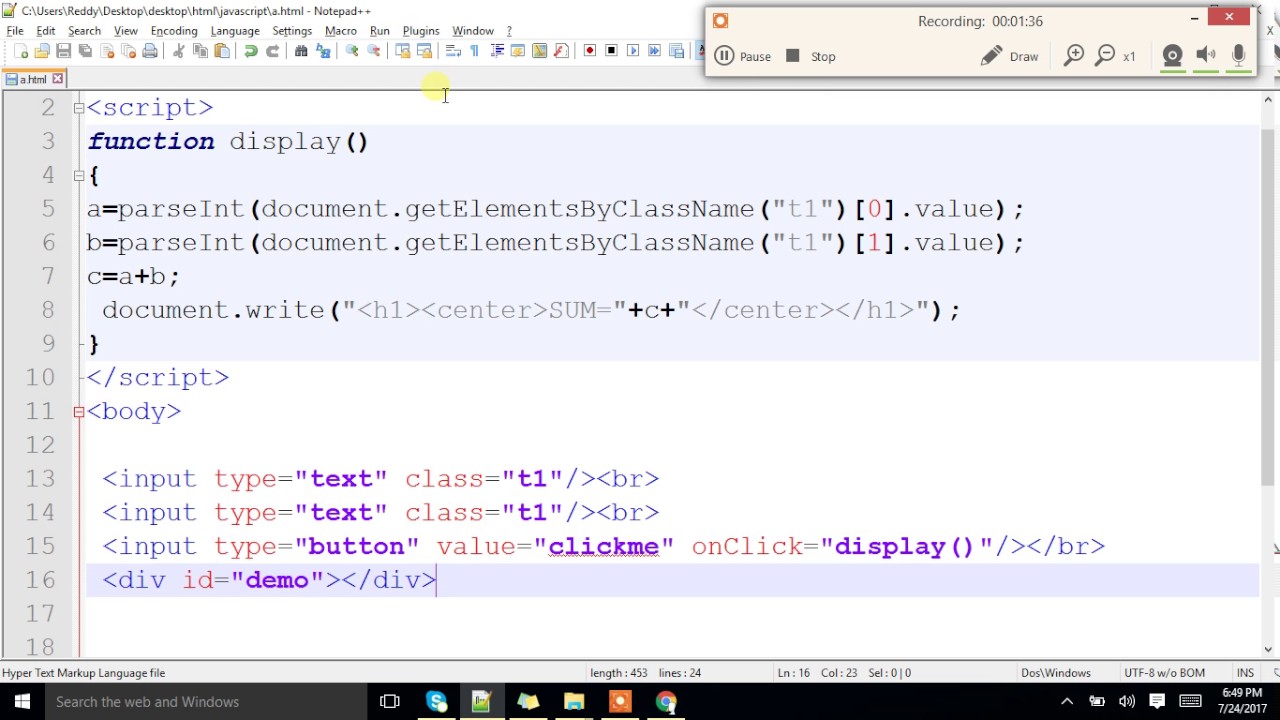Toggle Word wrap toolbar button

453,51
